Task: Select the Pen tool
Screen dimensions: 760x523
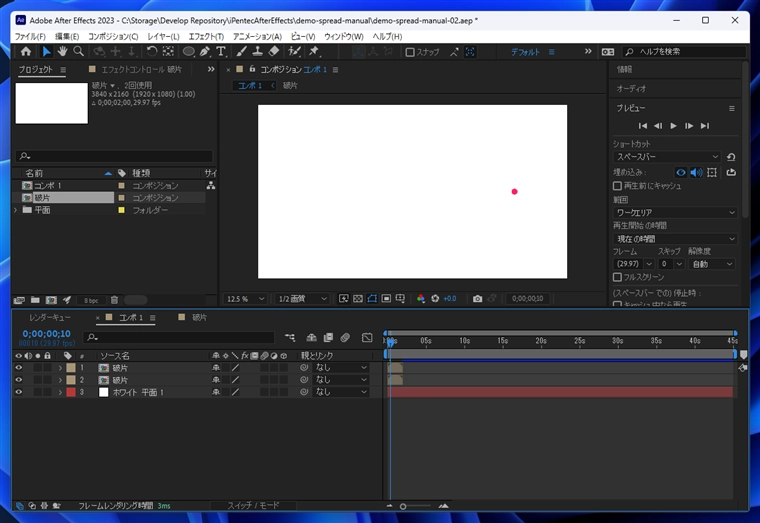Action: point(205,51)
